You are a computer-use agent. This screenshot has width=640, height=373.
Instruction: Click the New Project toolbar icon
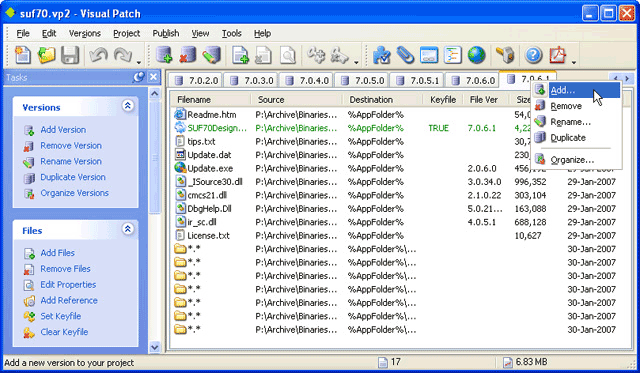23,55
